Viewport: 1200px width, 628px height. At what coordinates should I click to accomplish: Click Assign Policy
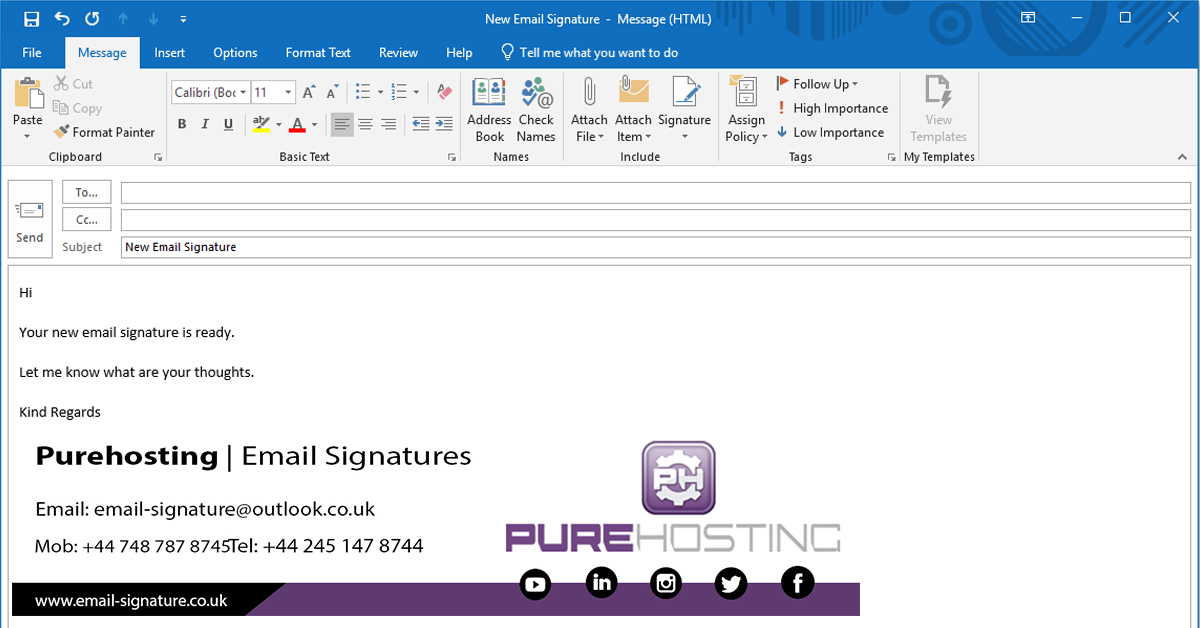(x=746, y=109)
